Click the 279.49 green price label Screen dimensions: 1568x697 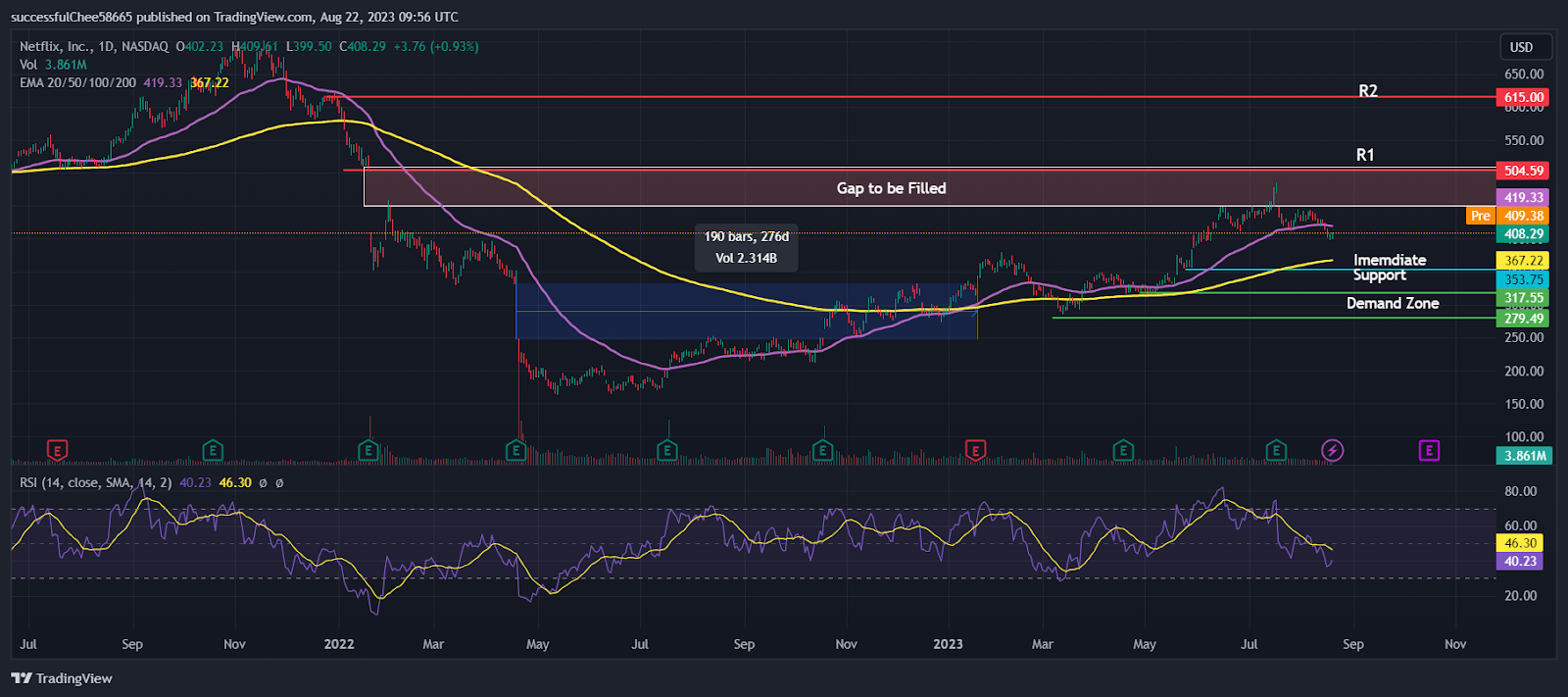1524,319
